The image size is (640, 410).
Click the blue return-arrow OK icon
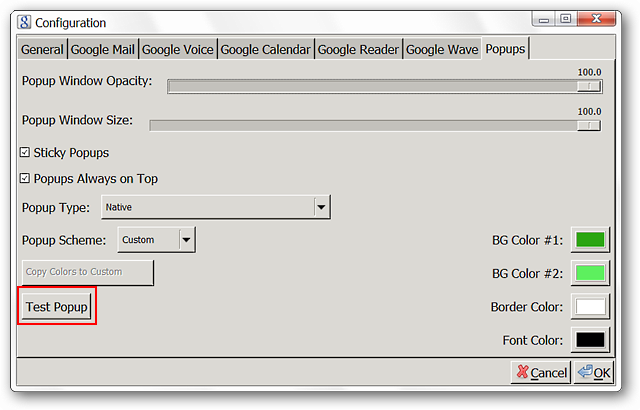coord(585,371)
